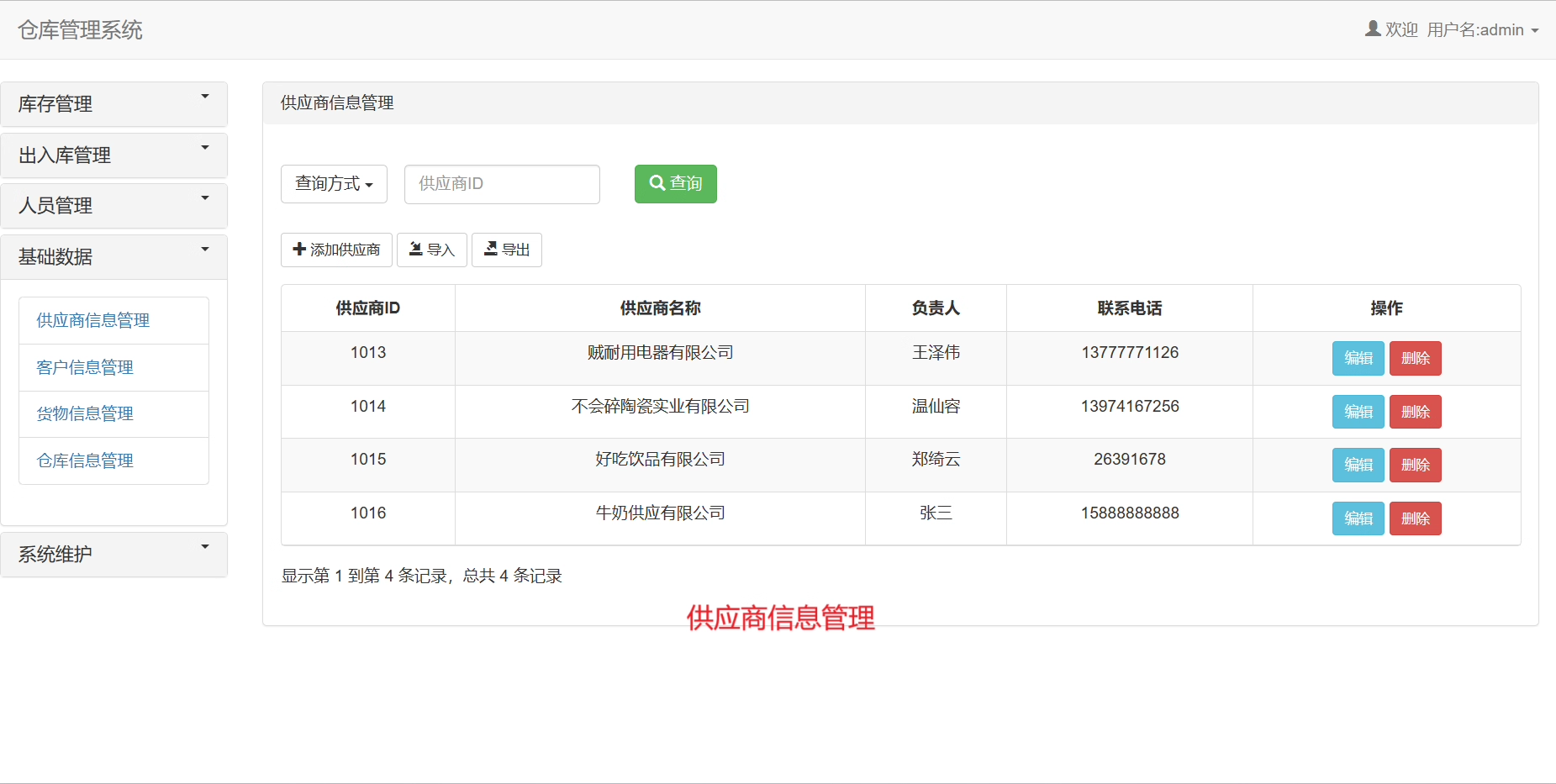Screen dimensions: 1556x784
Task: Click contact person 张三
Action: click(936, 513)
